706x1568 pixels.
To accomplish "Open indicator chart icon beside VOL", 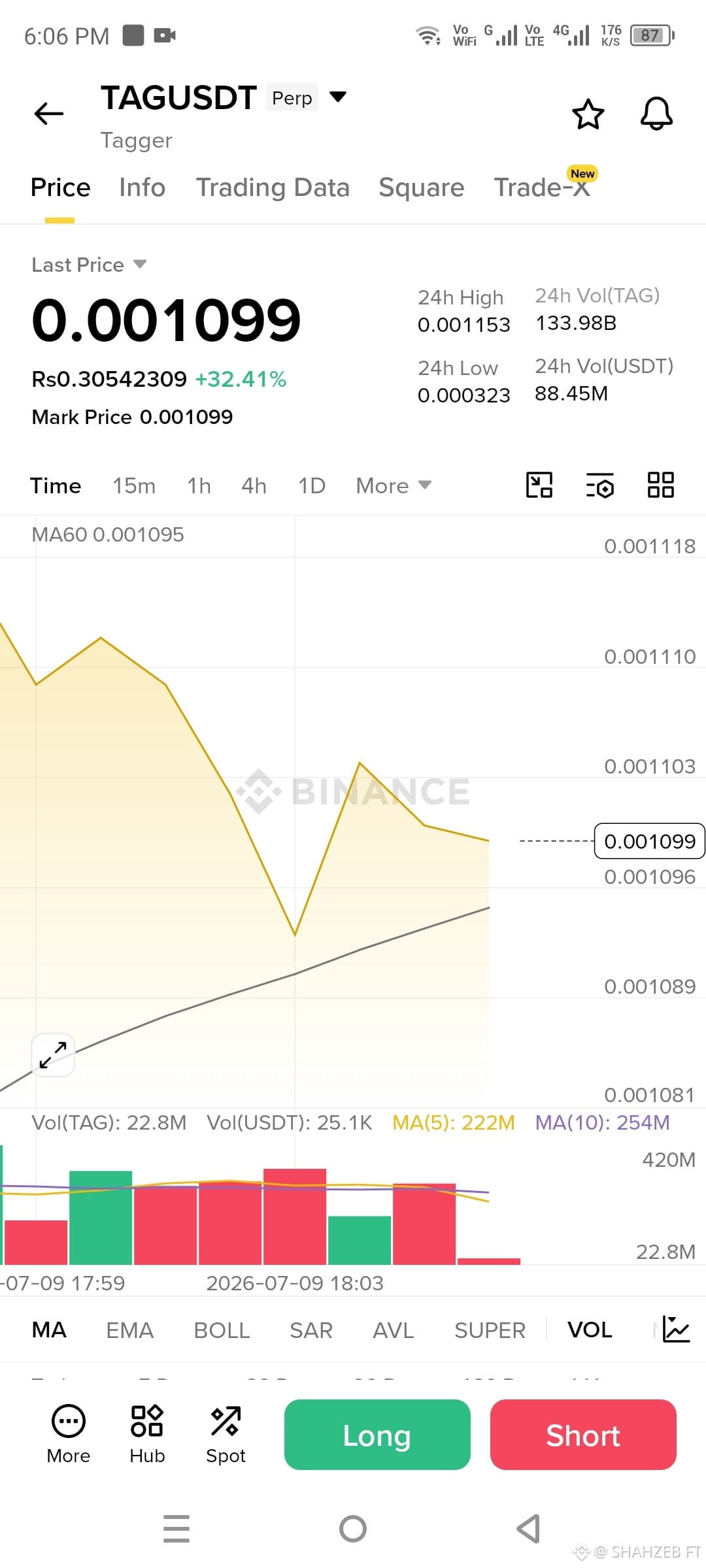I will (676, 1329).
